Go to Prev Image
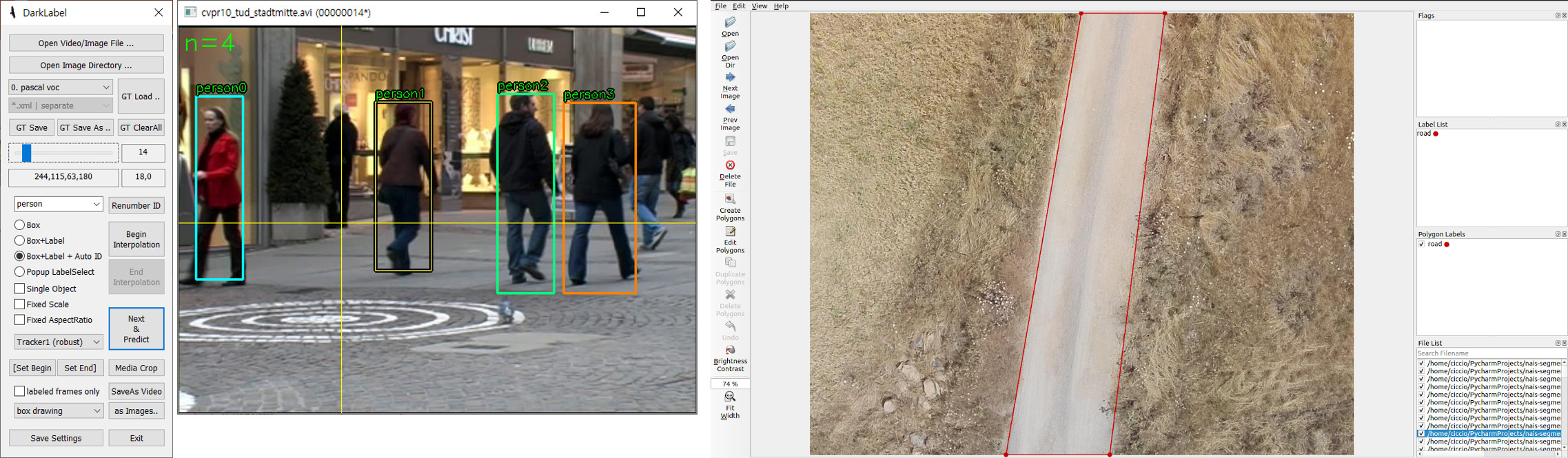Viewport: 1568px width, 458px height. [x=730, y=117]
